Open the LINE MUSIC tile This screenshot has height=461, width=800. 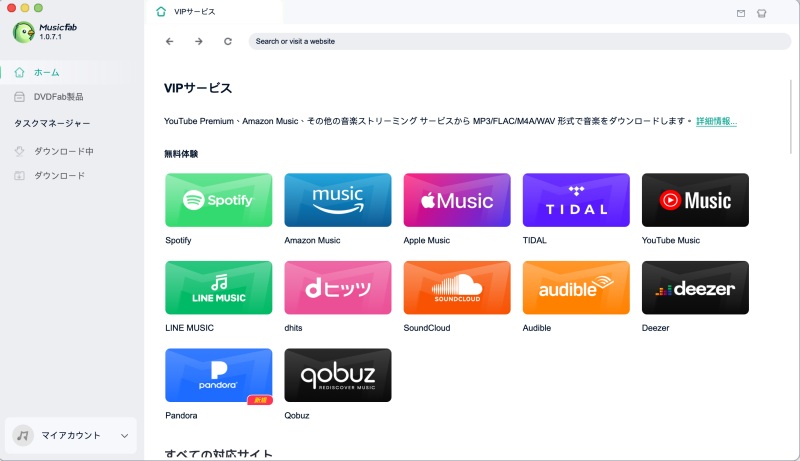(x=218, y=288)
